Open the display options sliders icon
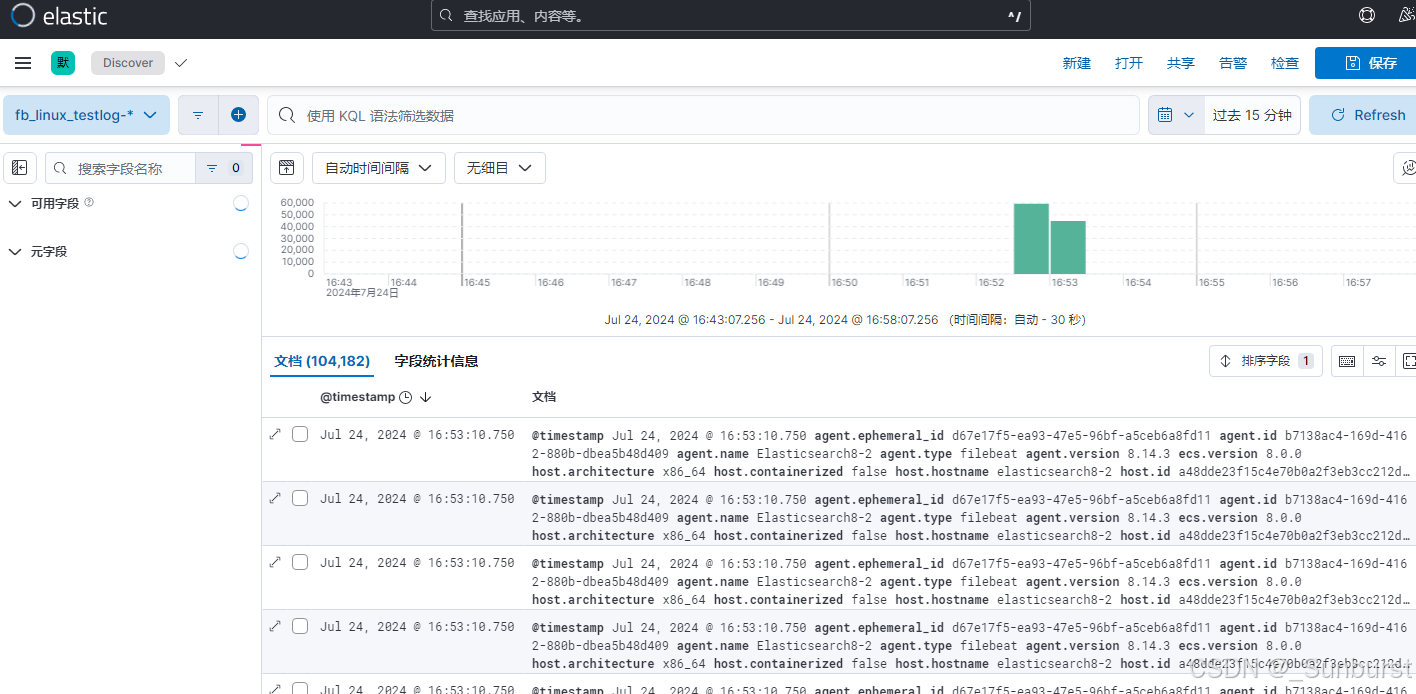 coord(1379,361)
